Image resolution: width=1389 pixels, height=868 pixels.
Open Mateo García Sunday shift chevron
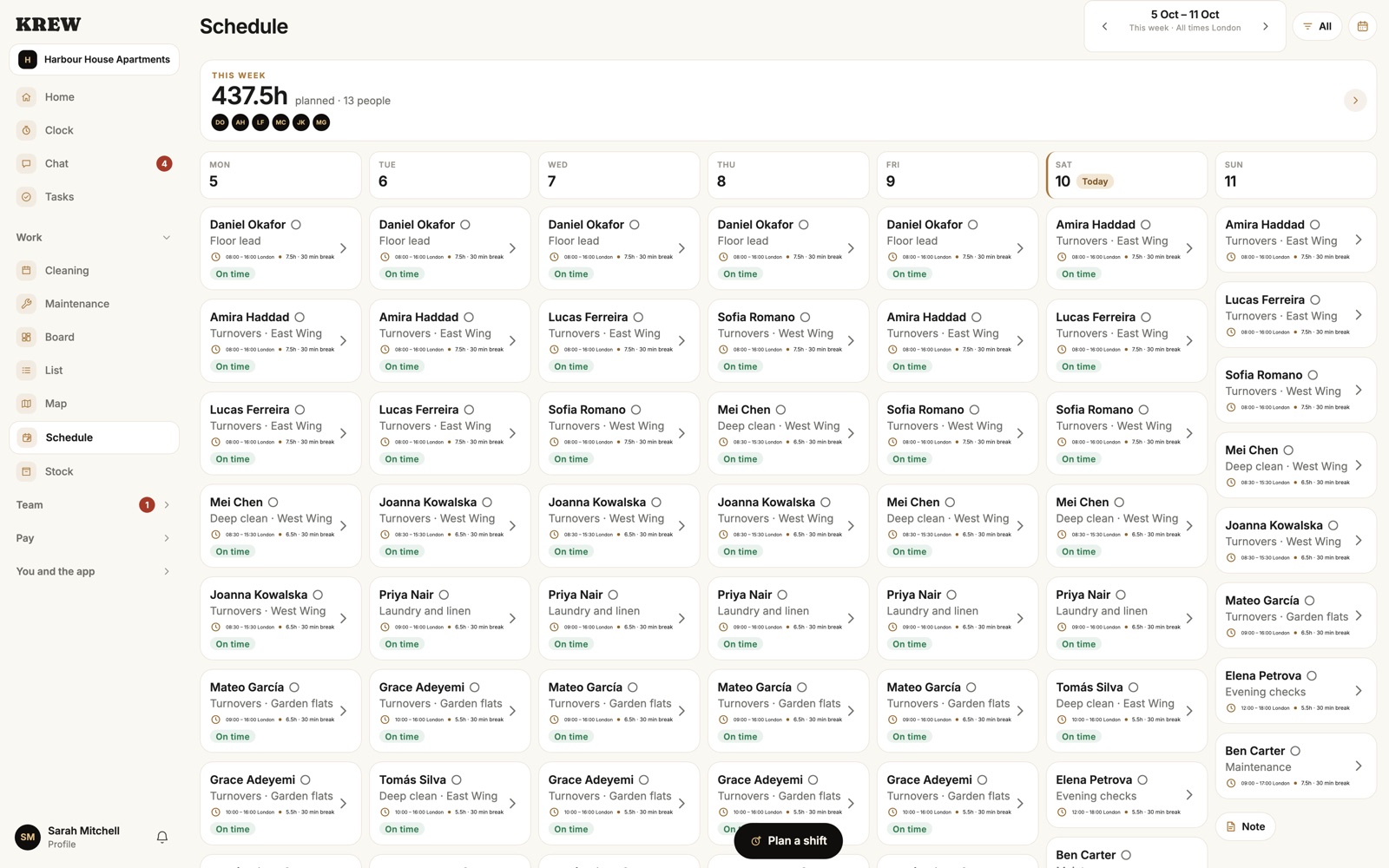click(x=1359, y=615)
